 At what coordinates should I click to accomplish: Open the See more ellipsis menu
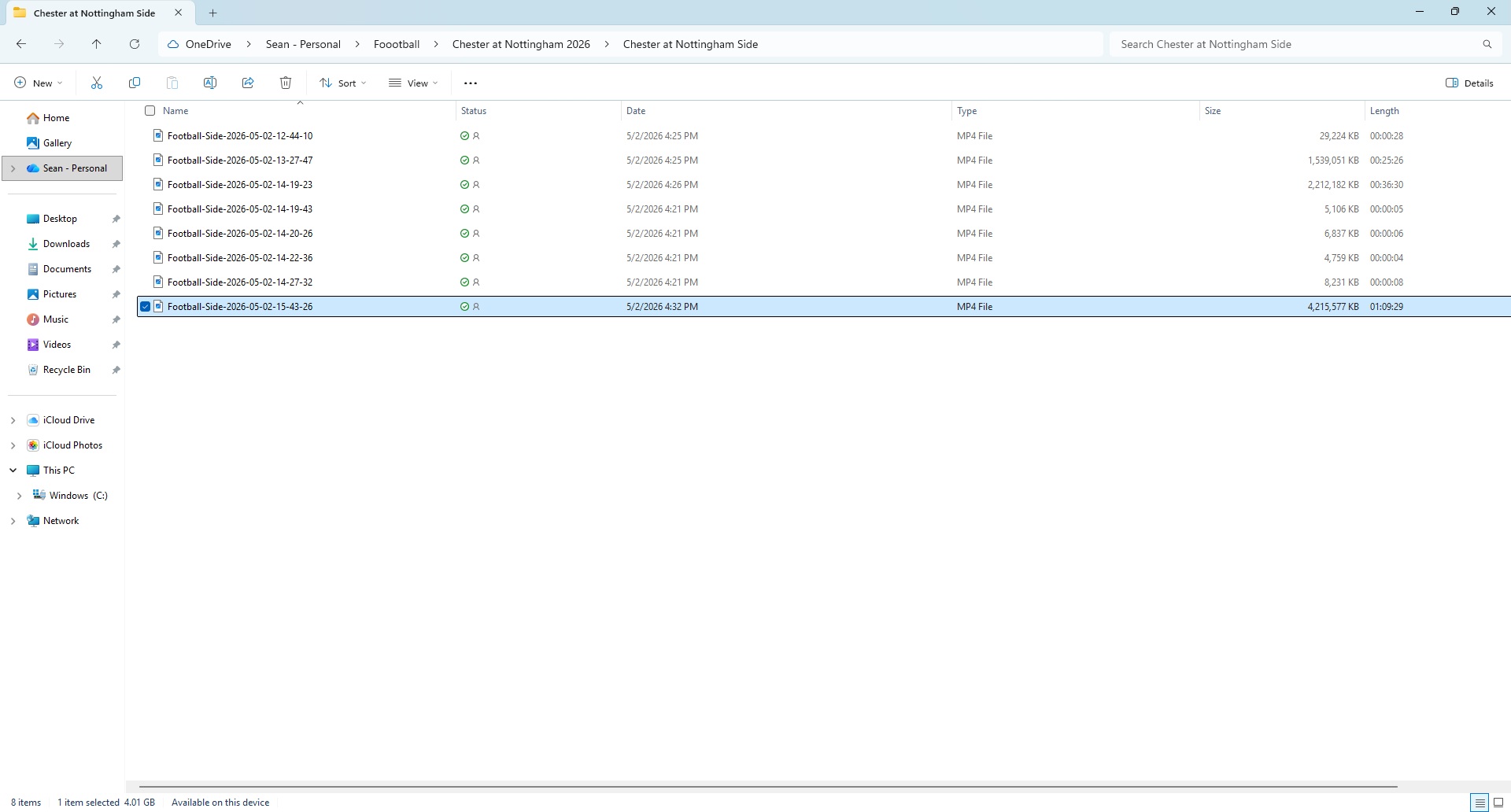click(471, 83)
